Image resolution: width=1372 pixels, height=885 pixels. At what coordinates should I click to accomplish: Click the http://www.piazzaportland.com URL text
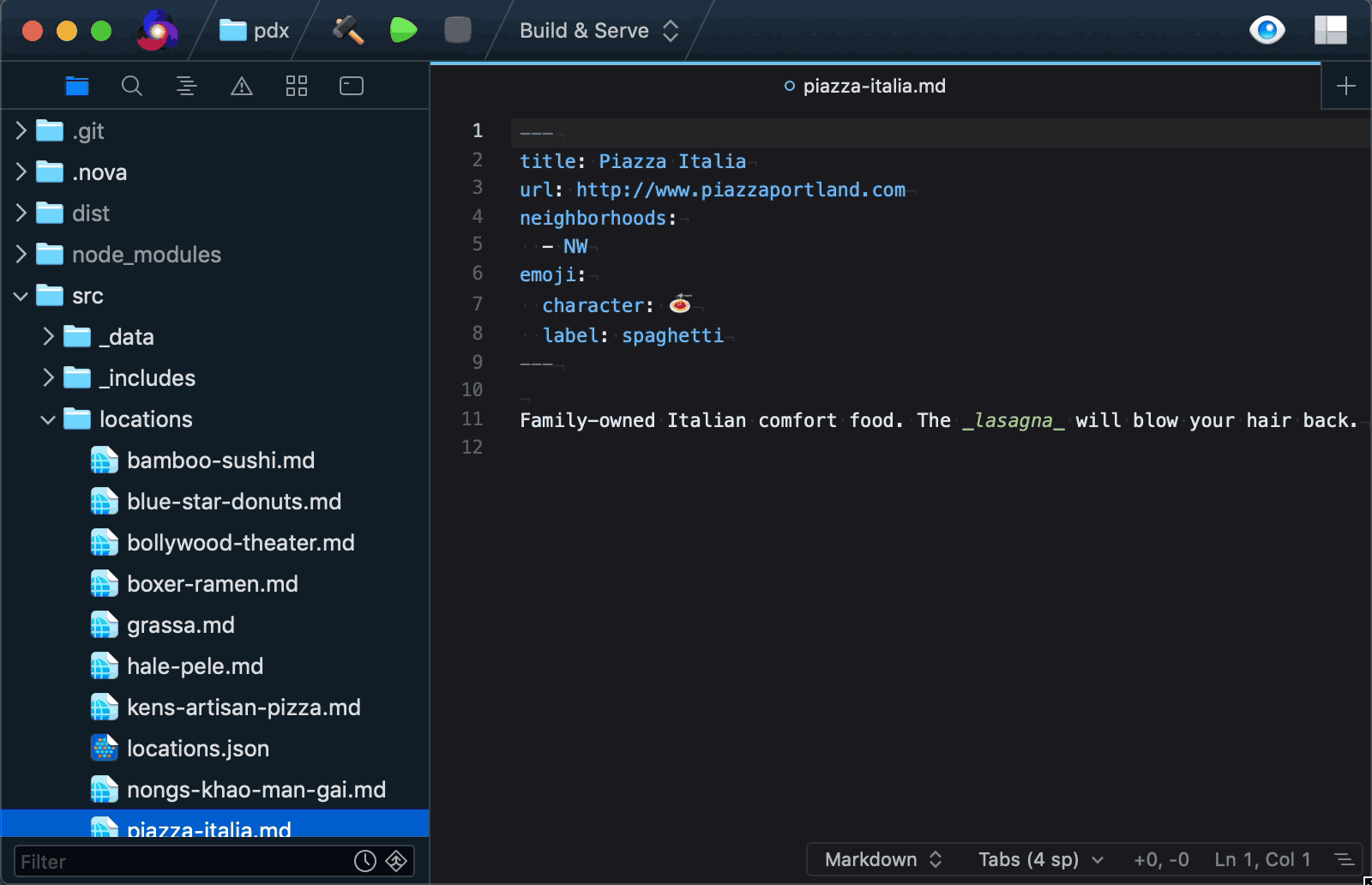click(x=741, y=190)
